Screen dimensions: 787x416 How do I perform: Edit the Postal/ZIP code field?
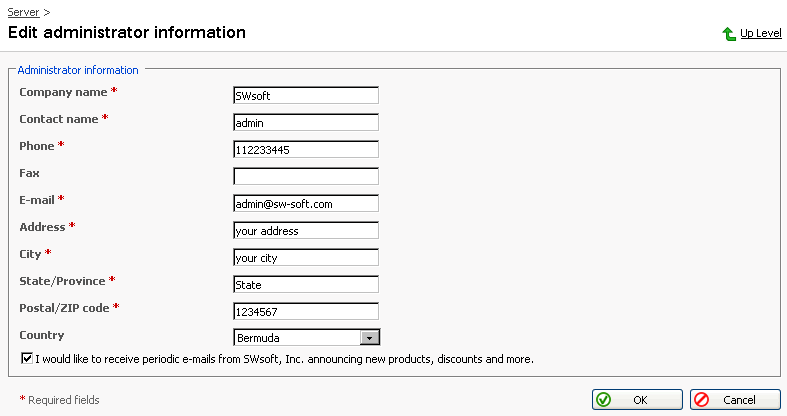tap(306, 312)
